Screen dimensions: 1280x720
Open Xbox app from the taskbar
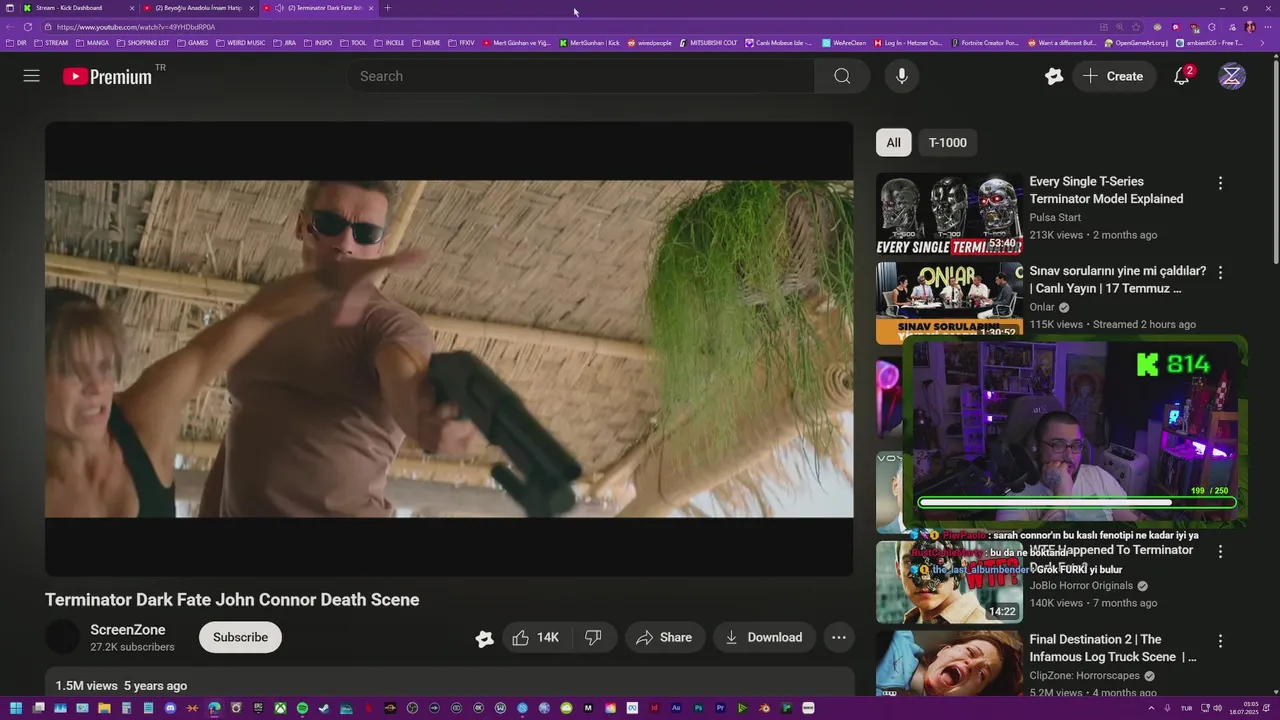[280, 708]
